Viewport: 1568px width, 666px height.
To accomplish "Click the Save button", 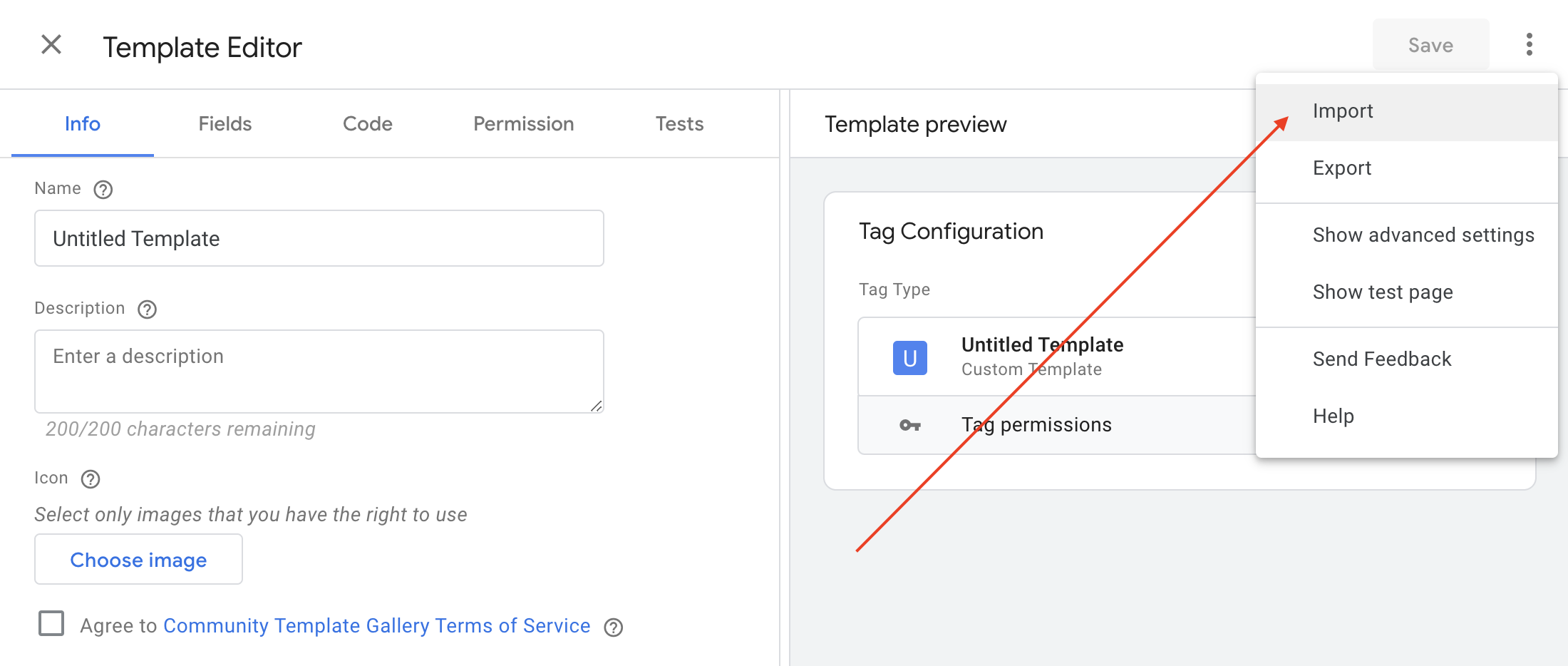I will 1430,46.
